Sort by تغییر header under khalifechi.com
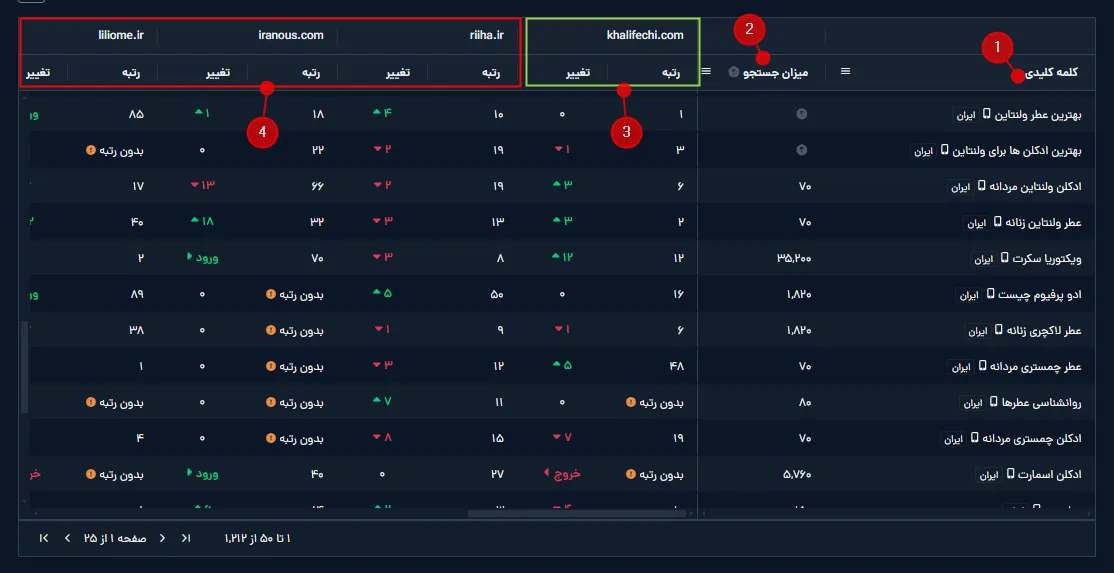The height and width of the screenshot is (573, 1114). [x=577, y=72]
